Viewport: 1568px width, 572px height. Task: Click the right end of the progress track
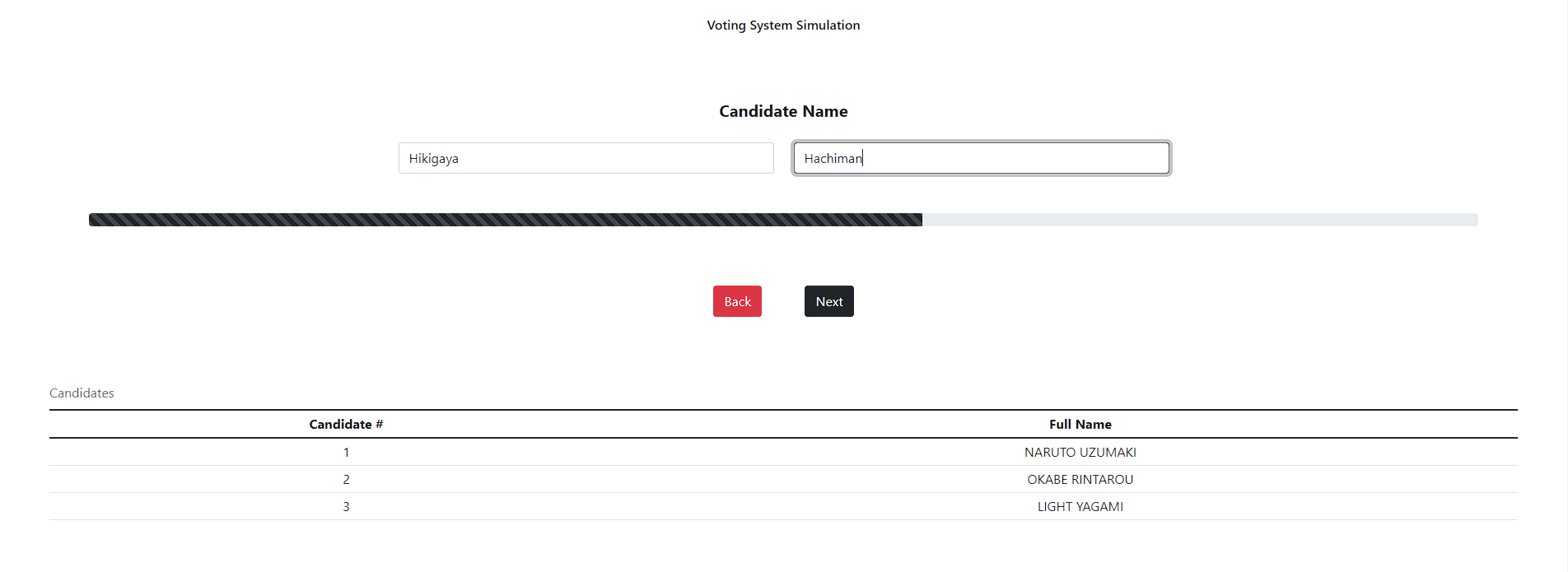1472,220
